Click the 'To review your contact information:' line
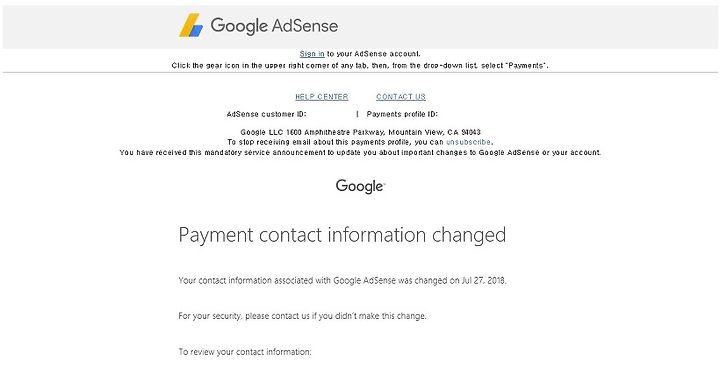 pos(245,352)
